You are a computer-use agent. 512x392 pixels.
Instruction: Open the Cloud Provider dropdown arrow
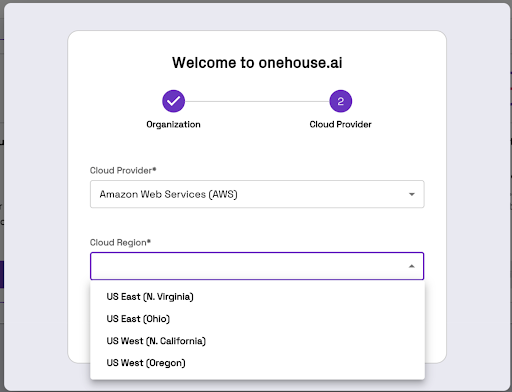coord(412,194)
